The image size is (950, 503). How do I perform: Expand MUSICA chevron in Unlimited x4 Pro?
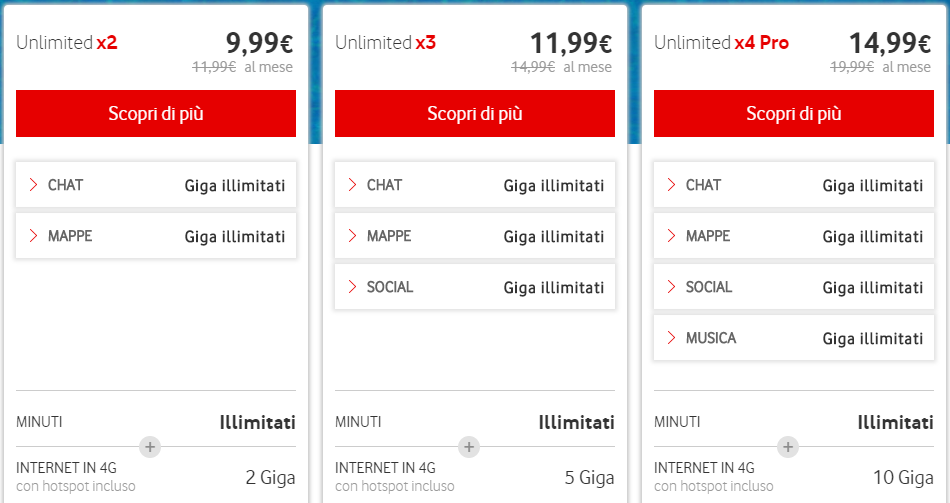[671, 338]
